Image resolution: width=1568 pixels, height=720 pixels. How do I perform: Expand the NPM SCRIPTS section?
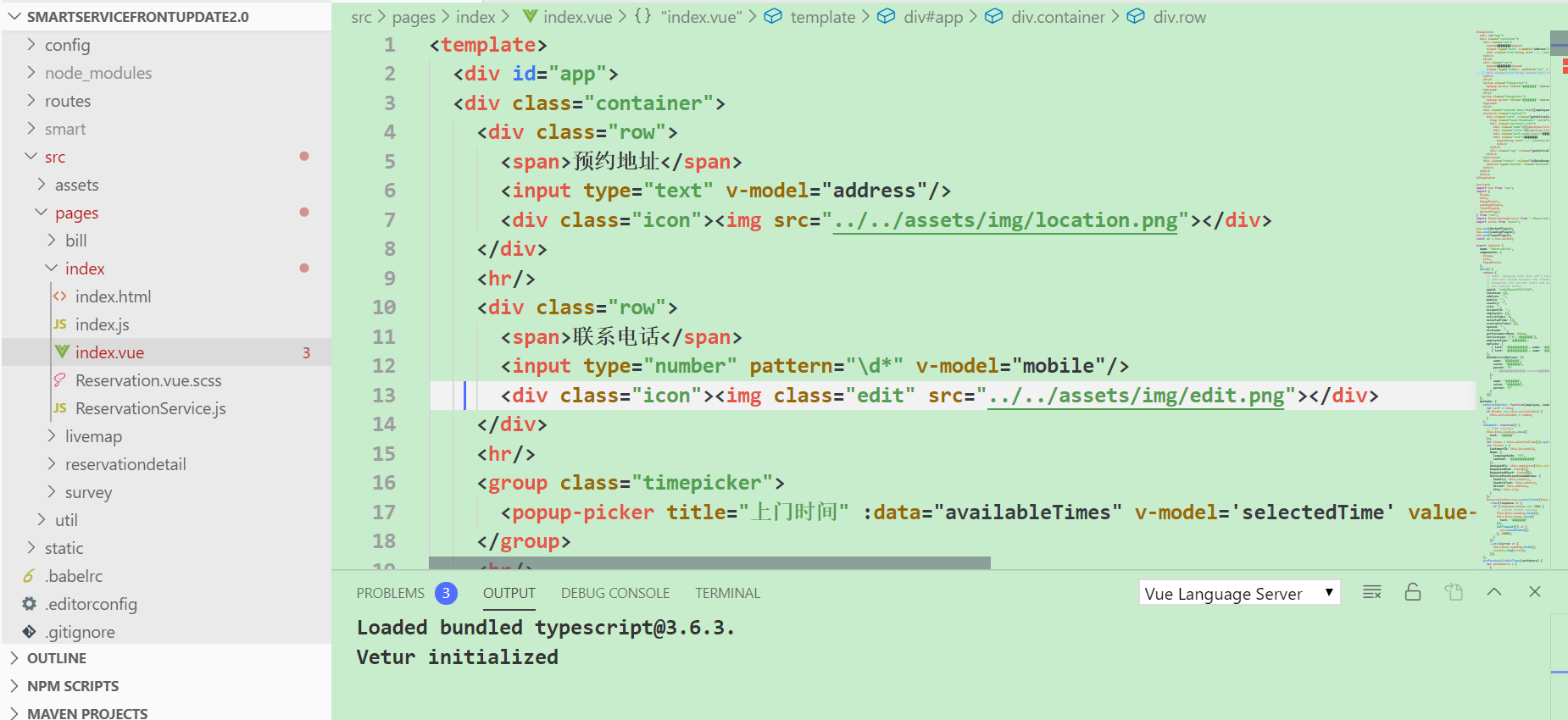[166, 686]
